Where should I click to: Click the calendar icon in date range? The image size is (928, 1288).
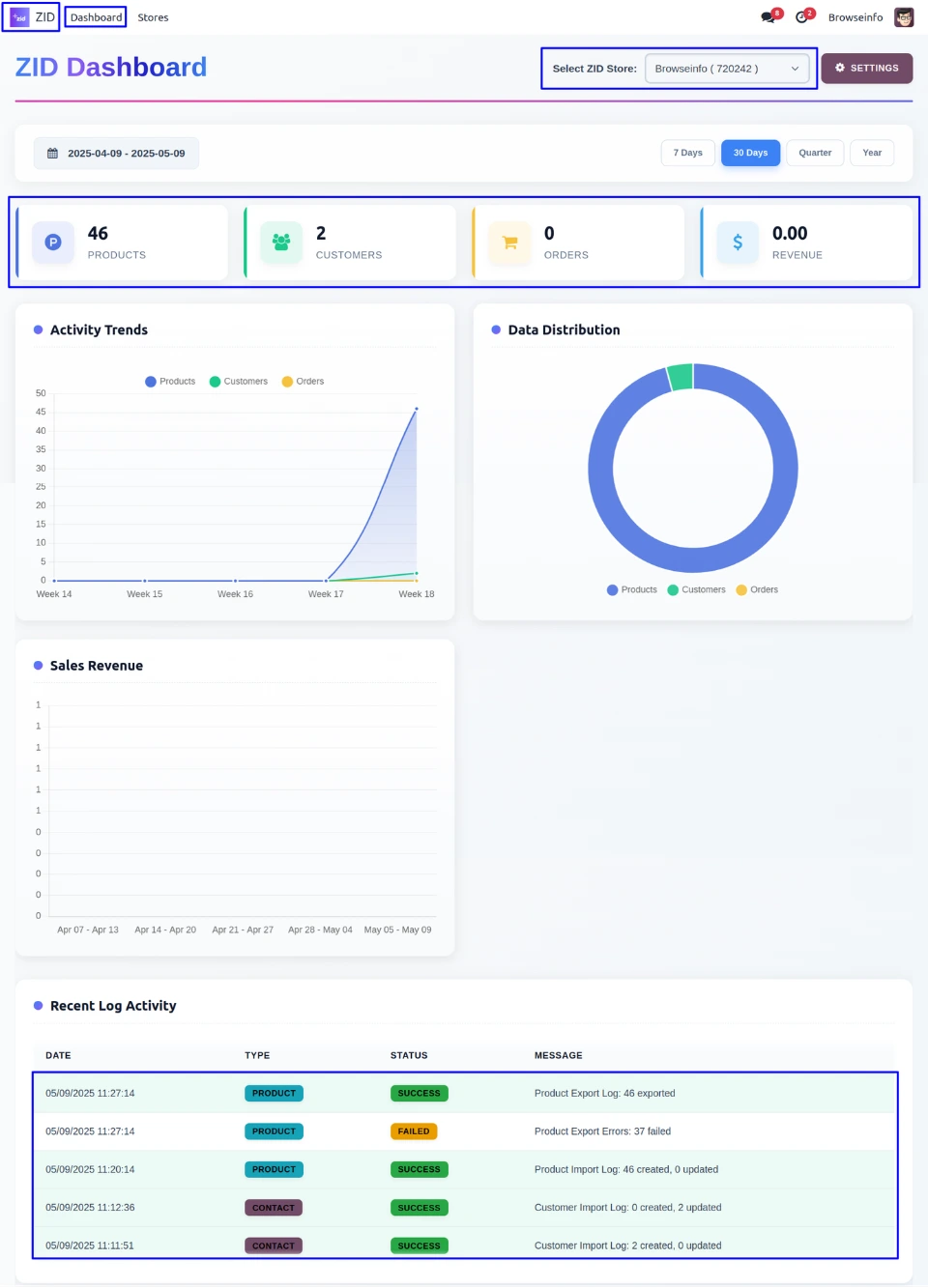coord(52,154)
